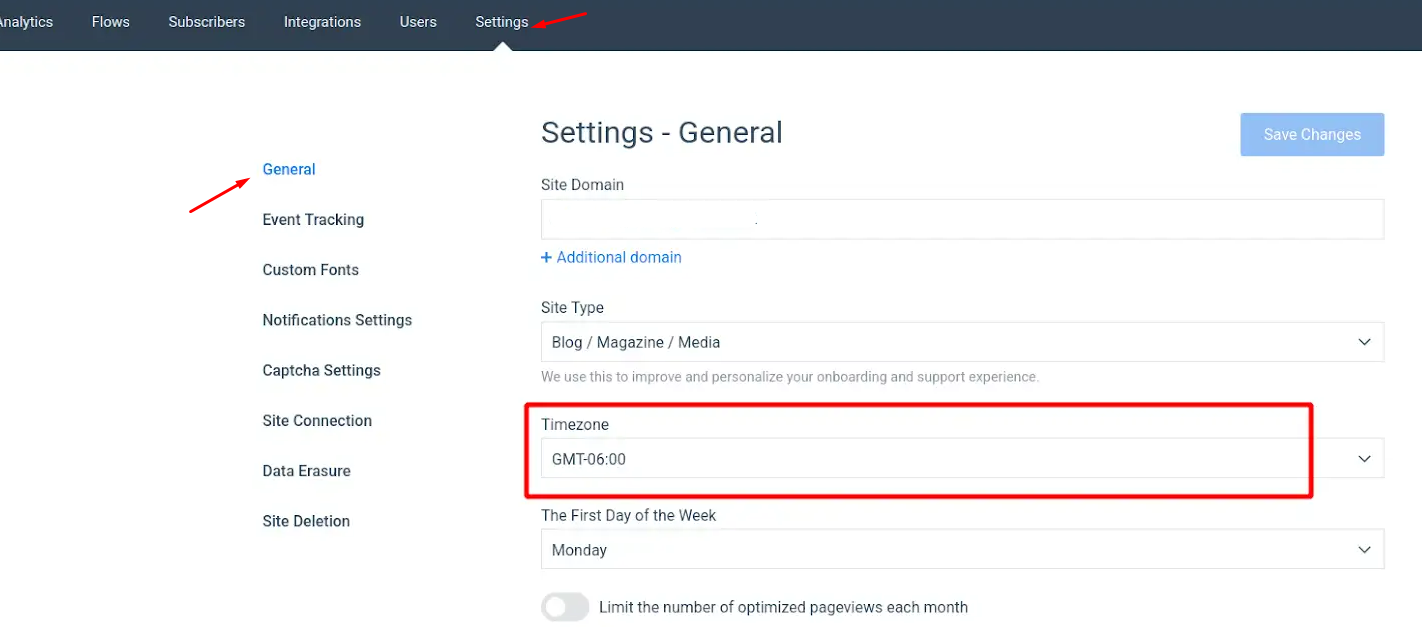Click into the Site Domain input field
1422x627 pixels.
click(961, 219)
